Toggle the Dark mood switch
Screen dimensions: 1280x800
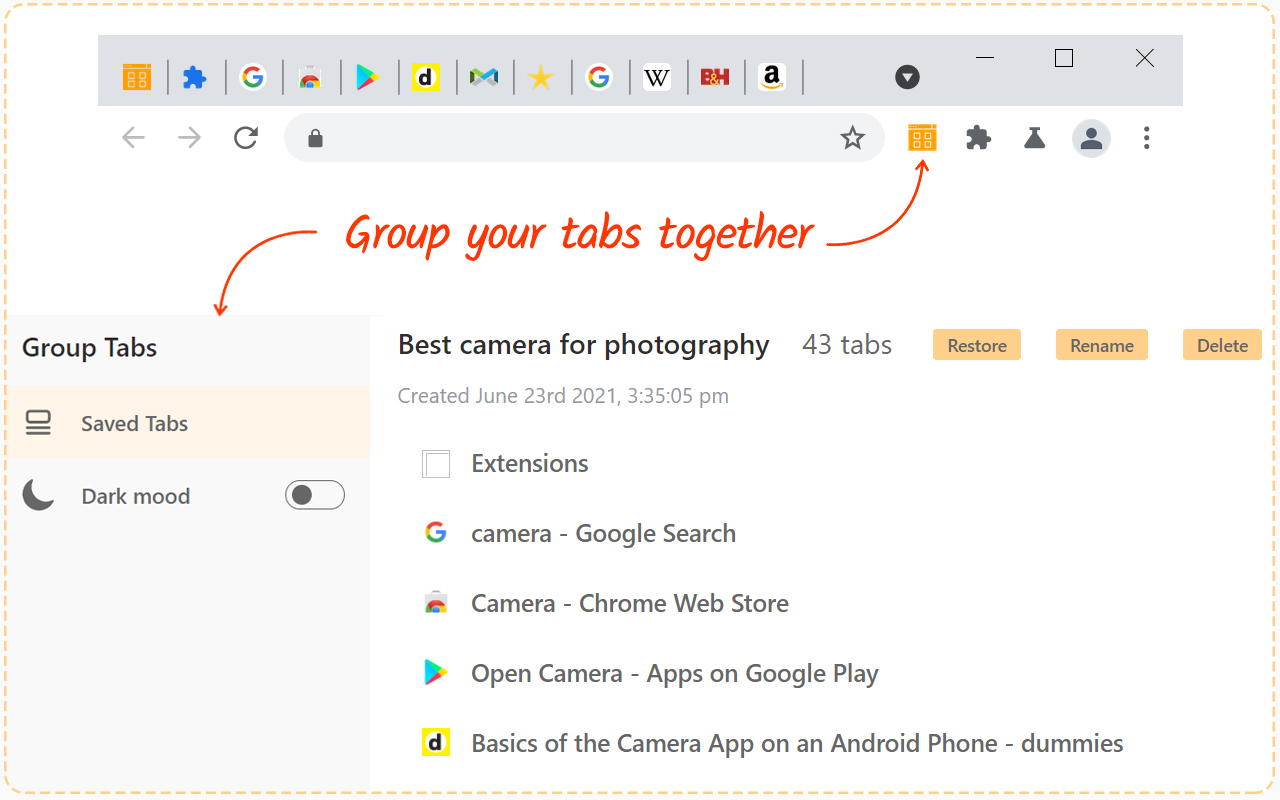[x=314, y=494]
